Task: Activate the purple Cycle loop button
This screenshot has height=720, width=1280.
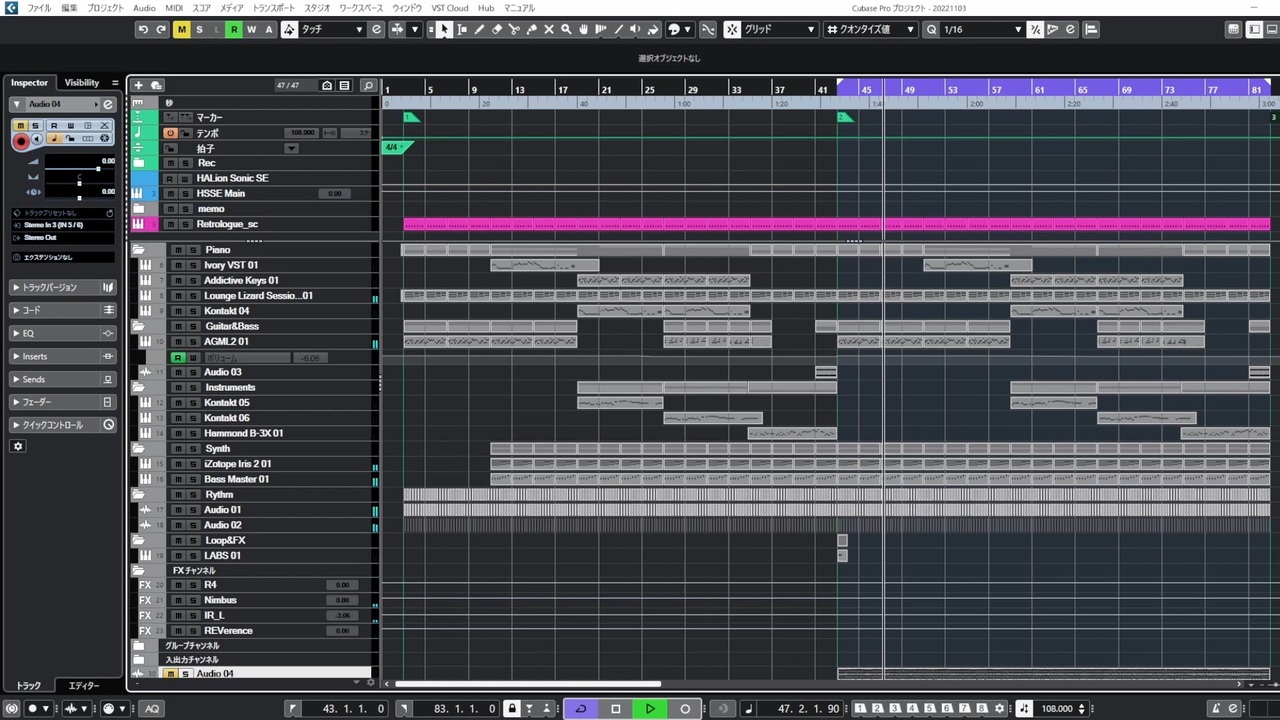Action: [580, 709]
